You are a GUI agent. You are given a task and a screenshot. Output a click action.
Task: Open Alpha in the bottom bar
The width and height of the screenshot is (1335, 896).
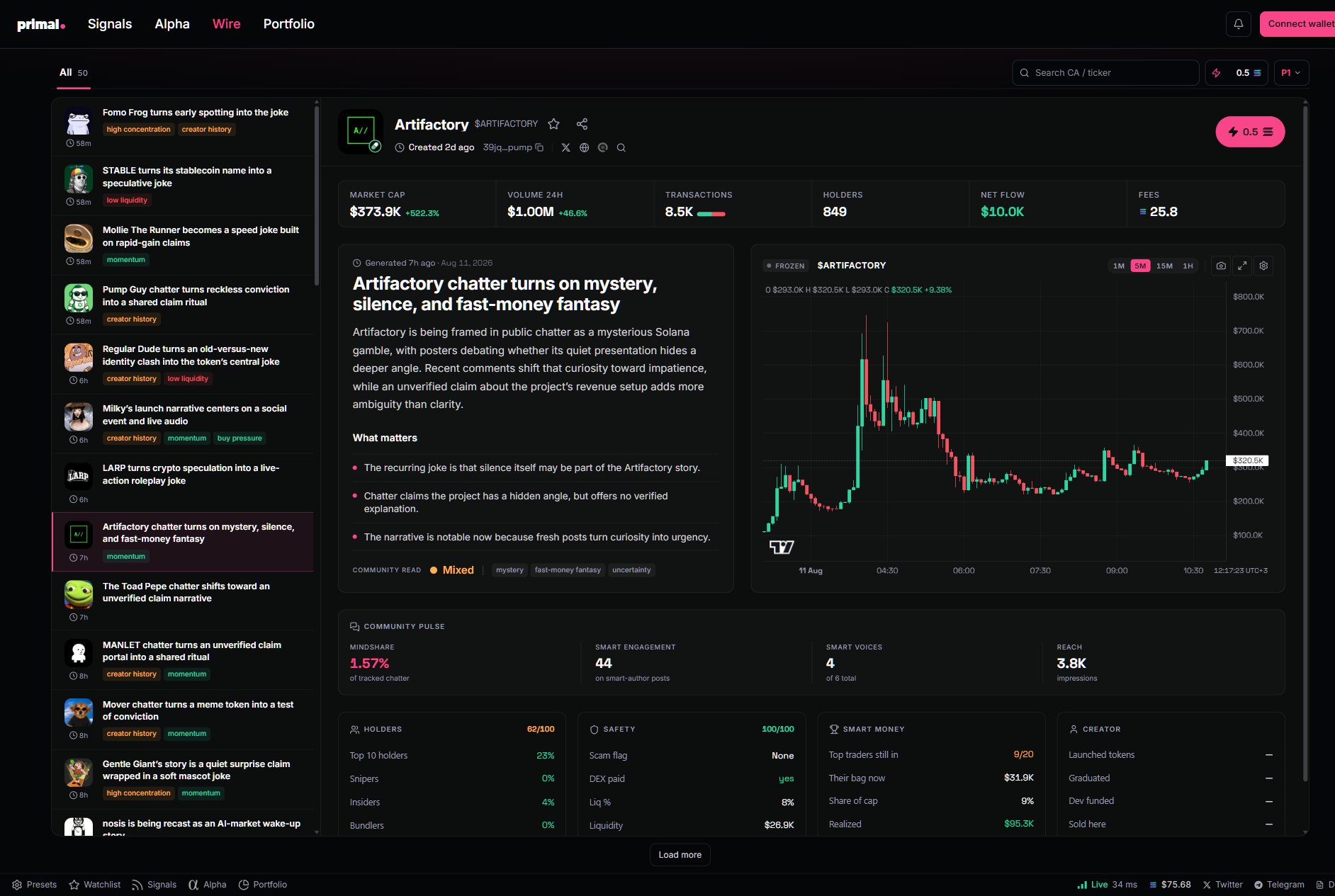pos(208,885)
